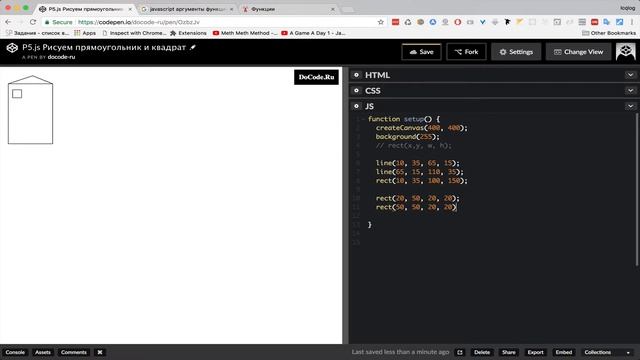
Task: Click the rect(50, 50, 20, 20) code line
Action: point(416,207)
